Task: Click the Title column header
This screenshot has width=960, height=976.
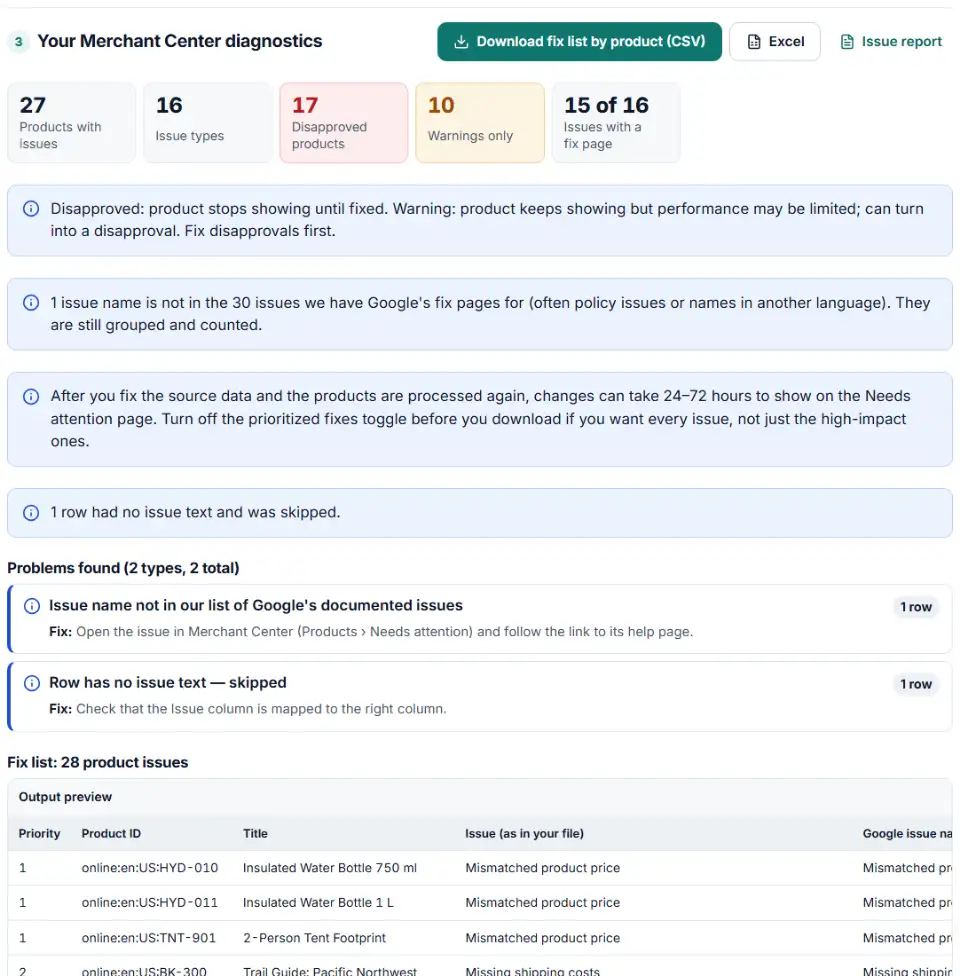Action: [255, 834]
